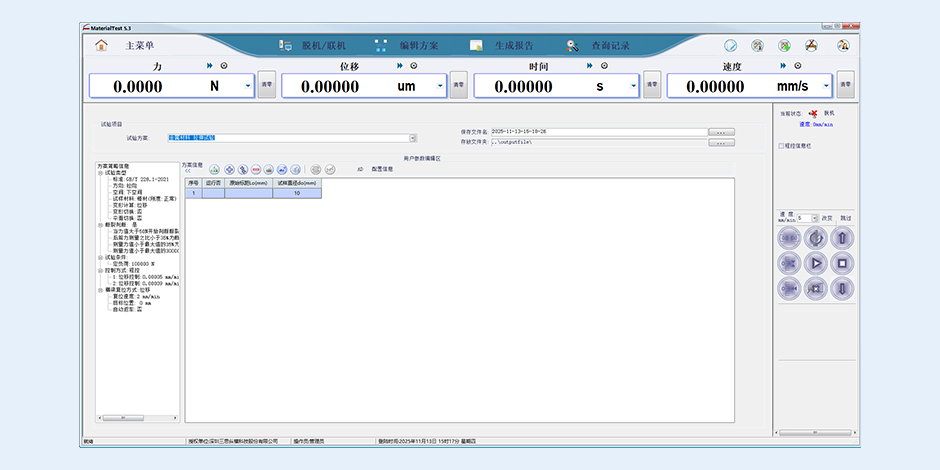Image resolution: width=940 pixels, height=470 pixels.
Task: Open the speed unit mm/s dropdown
Action: coord(826,86)
